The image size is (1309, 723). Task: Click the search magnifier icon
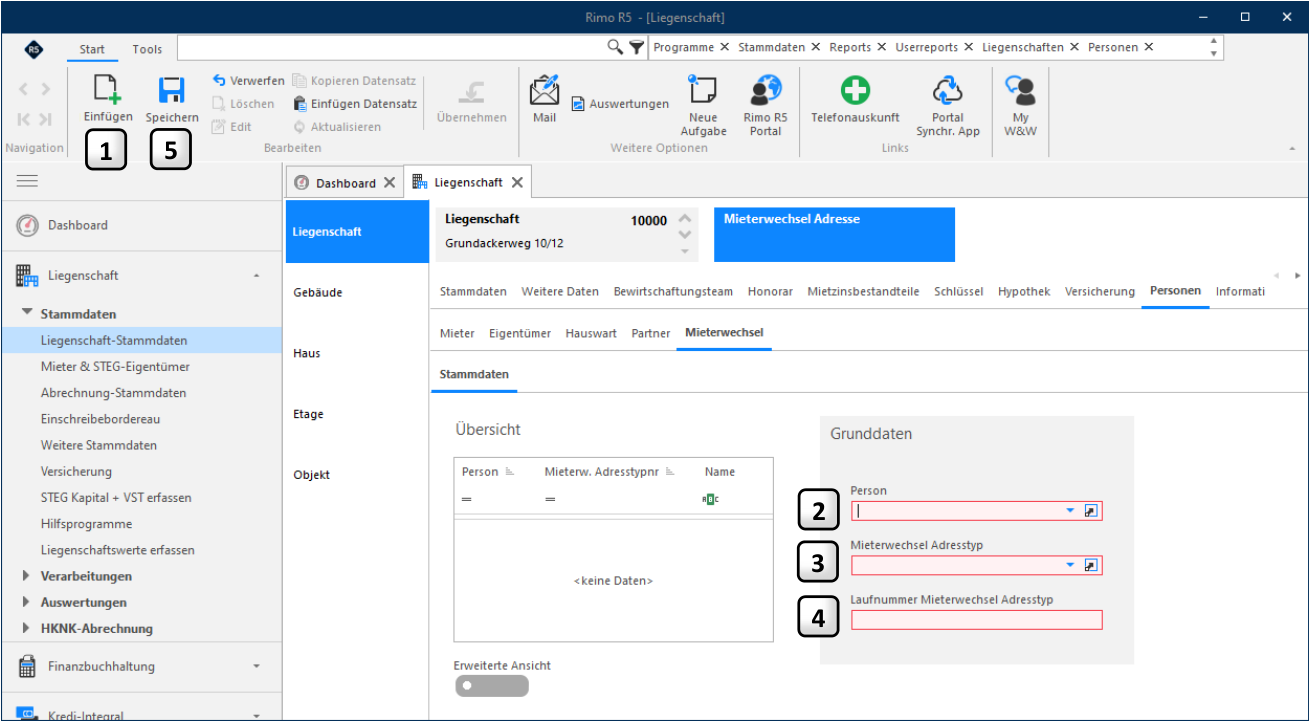pos(616,47)
